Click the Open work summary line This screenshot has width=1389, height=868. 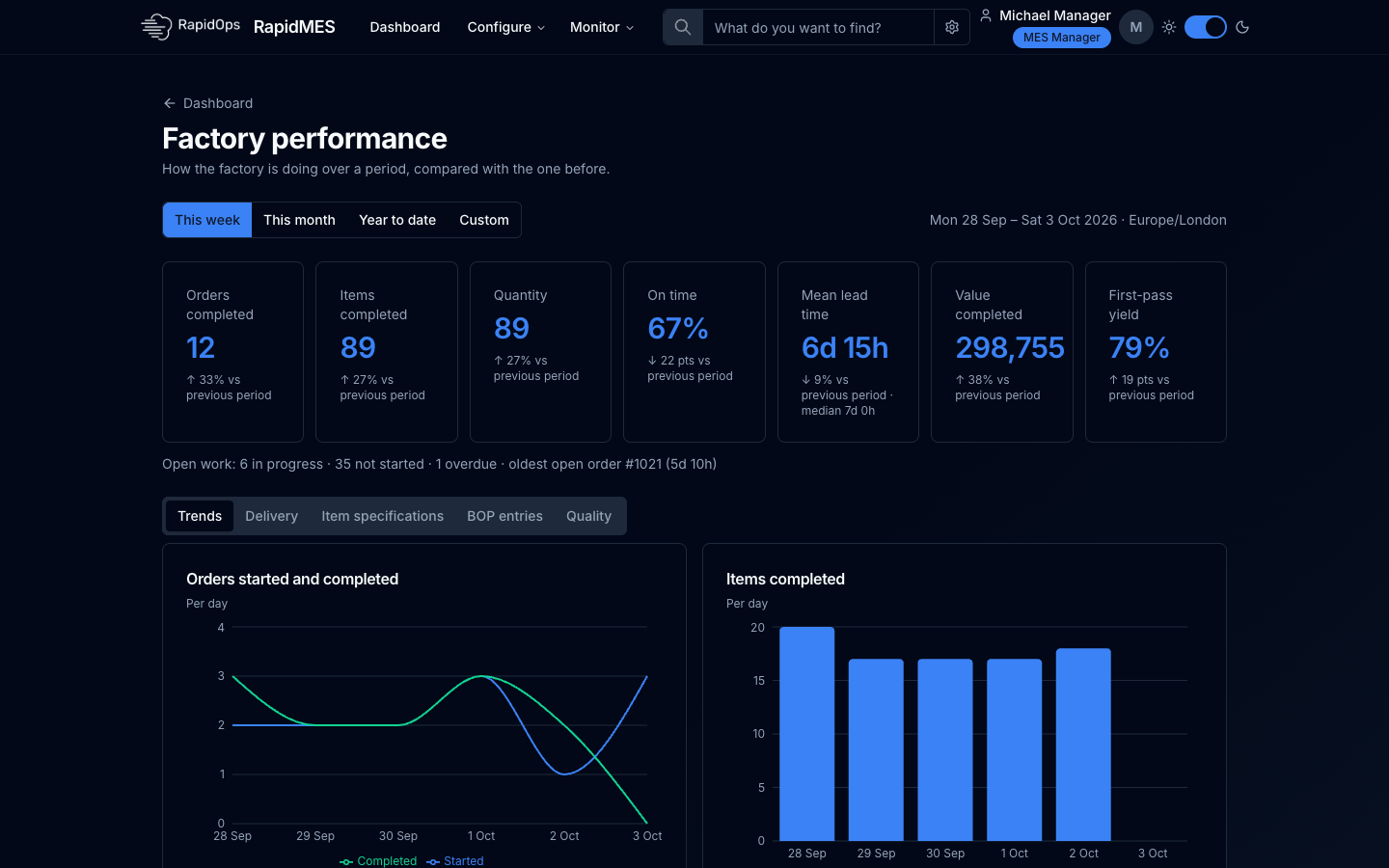[440, 464]
